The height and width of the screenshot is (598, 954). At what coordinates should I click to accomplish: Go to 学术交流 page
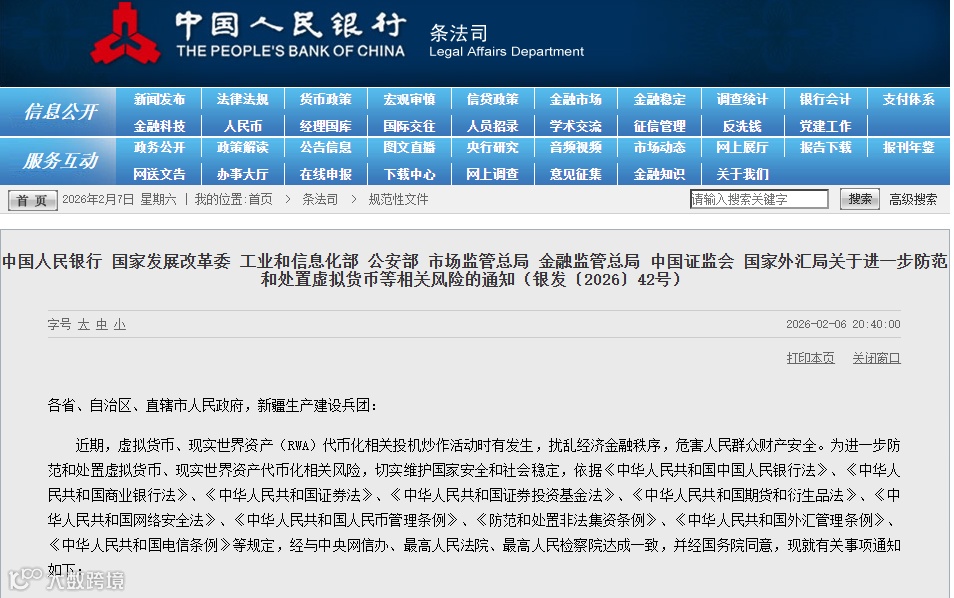(576, 126)
